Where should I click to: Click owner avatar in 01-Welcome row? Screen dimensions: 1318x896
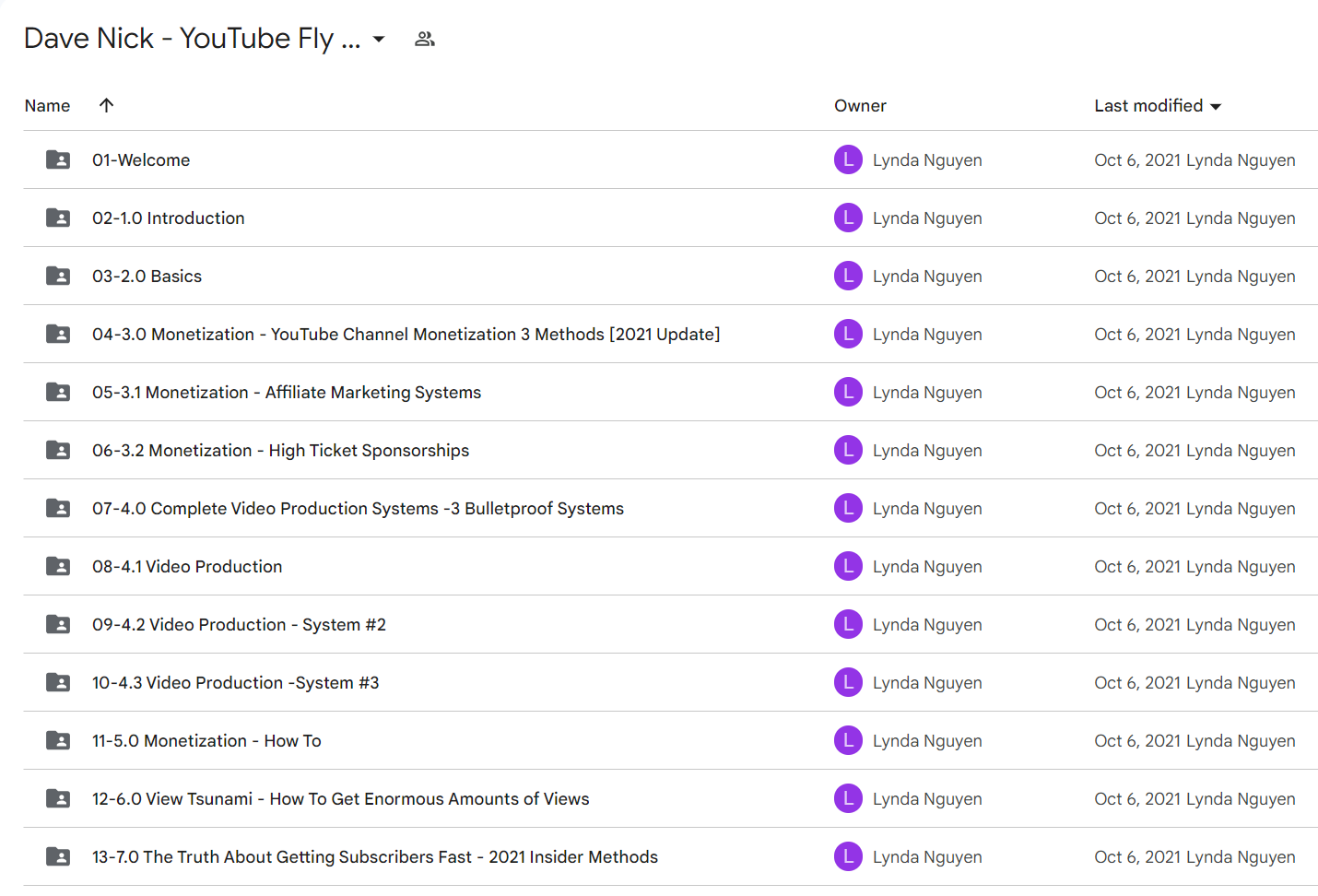click(x=848, y=159)
